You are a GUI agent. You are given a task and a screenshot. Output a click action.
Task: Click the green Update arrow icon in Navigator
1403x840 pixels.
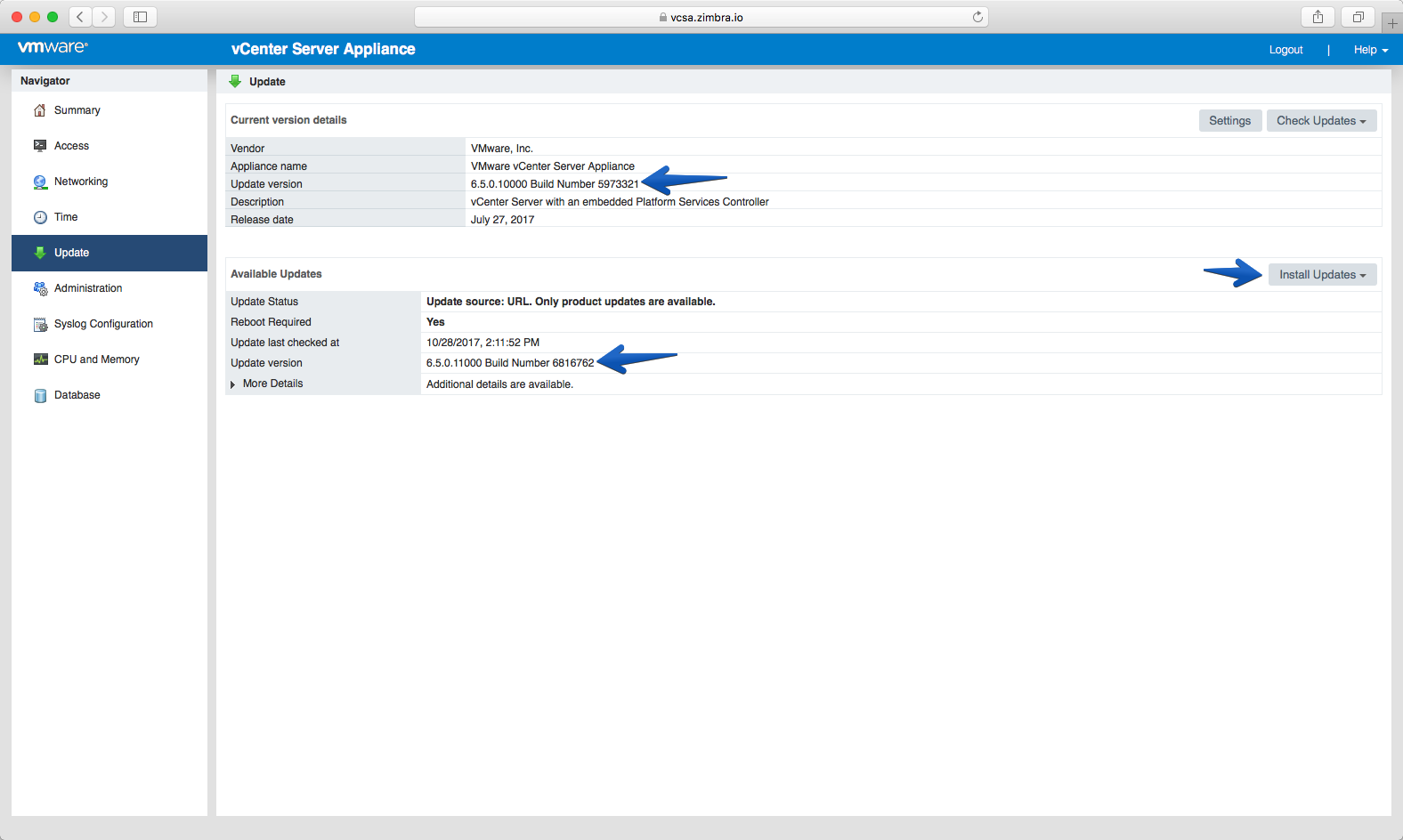(x=40, y=253)
